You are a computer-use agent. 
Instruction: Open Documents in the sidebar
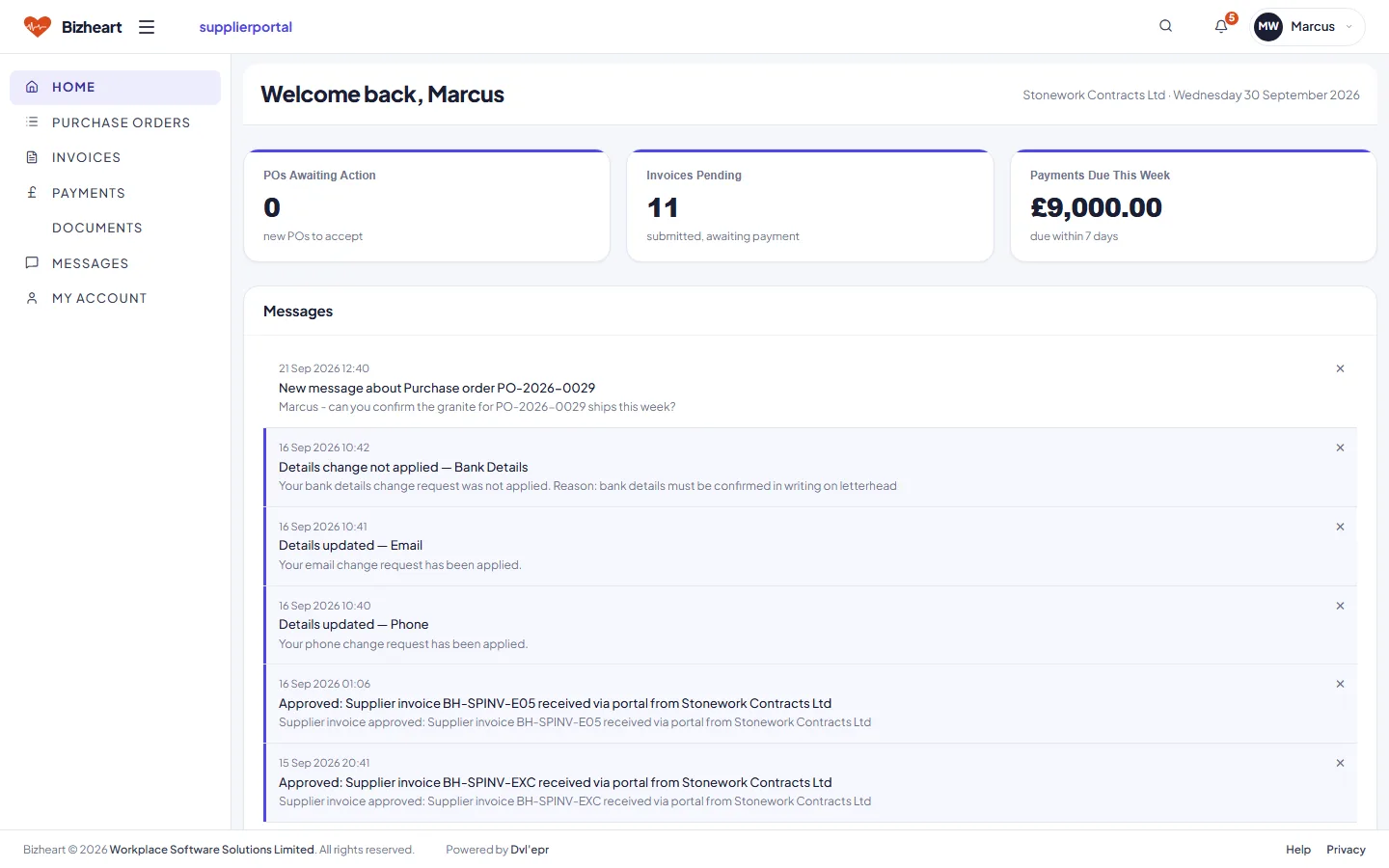pyautogui.click(x=115, y=228)
